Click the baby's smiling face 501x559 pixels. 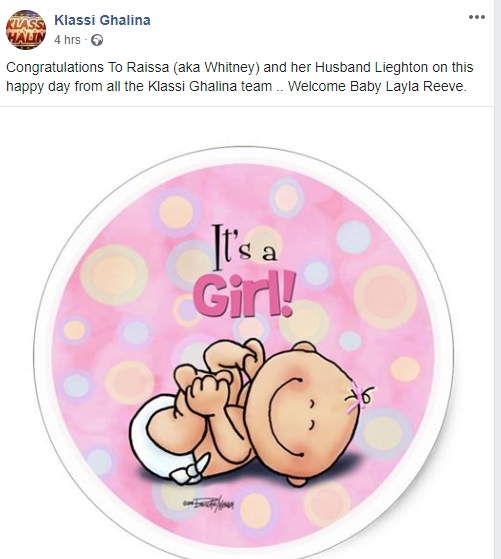(303, 415)
